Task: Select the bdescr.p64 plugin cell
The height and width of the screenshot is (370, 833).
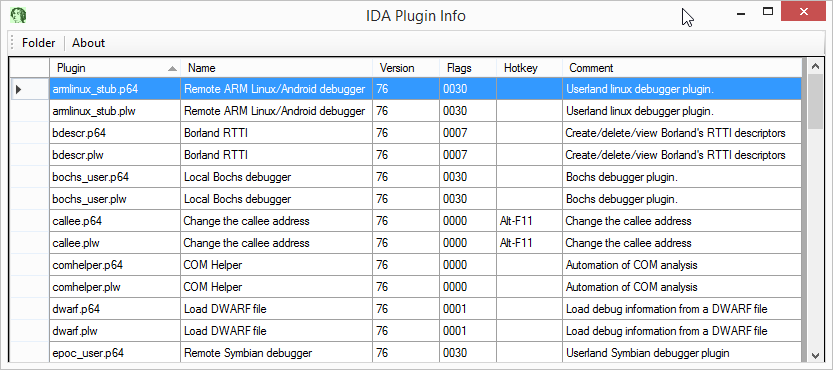Action: tap(115, 133)
